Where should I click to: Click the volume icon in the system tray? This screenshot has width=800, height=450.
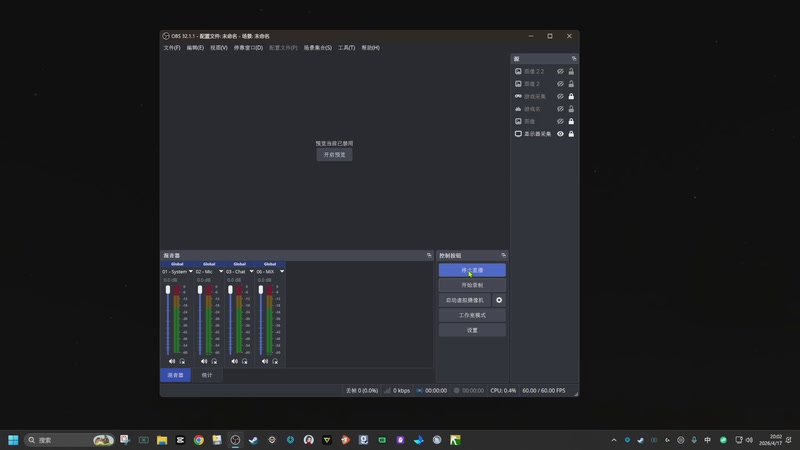[x=749, y=440]
